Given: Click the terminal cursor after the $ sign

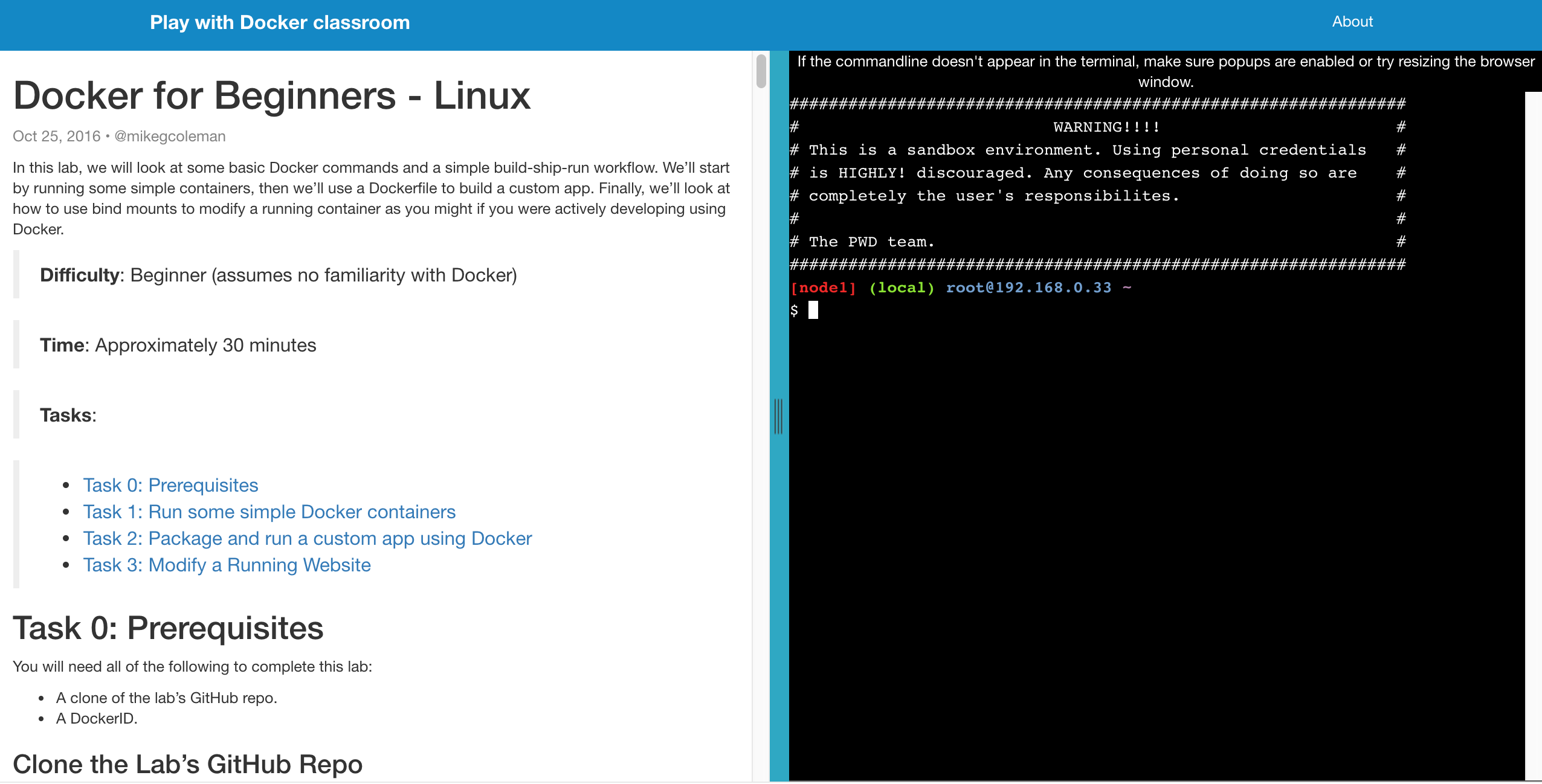Looking at the screenshot, I should click(815, 310).
